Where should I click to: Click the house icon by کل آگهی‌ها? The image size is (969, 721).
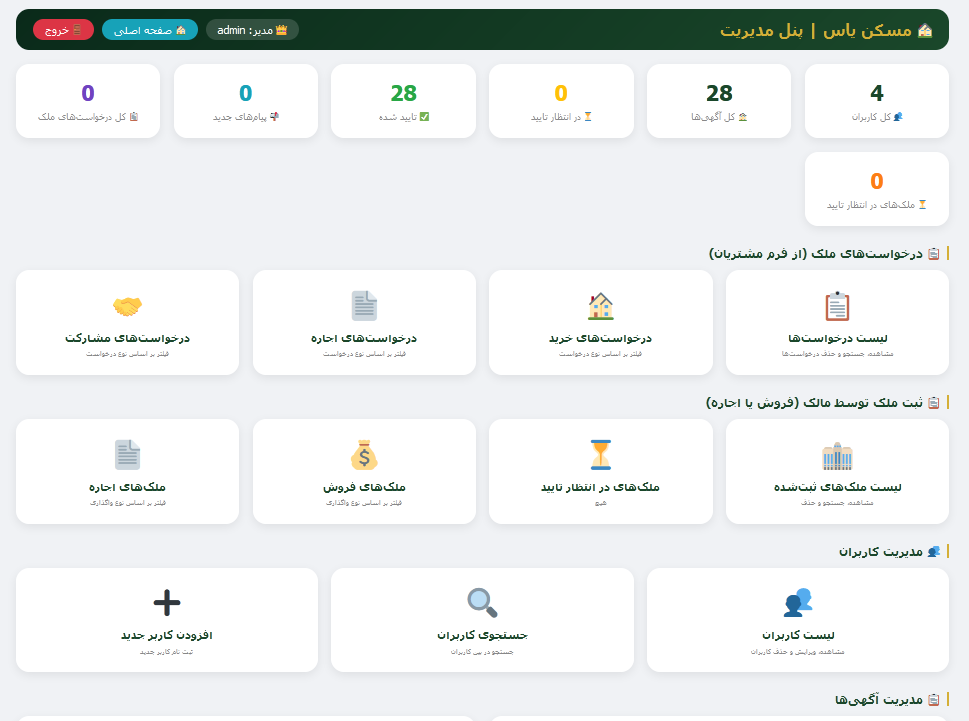(743, 116)
